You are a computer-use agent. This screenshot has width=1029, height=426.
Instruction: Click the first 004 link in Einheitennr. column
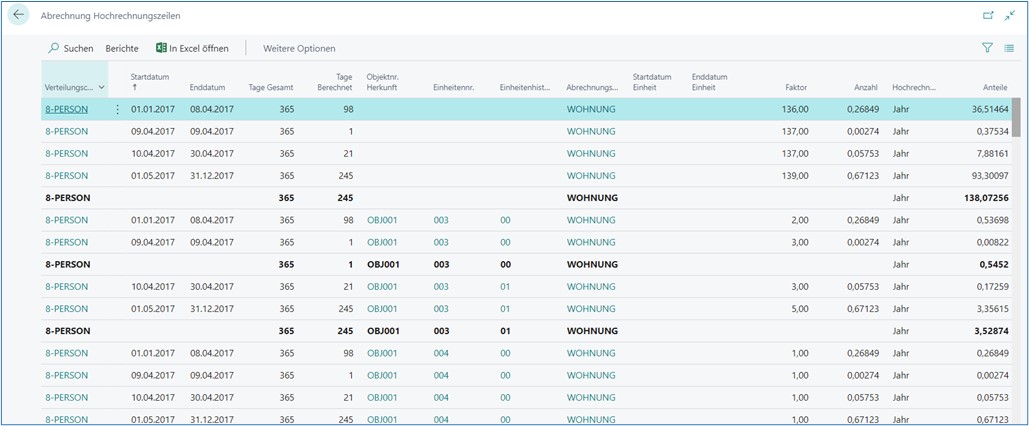tap(441, 353)
